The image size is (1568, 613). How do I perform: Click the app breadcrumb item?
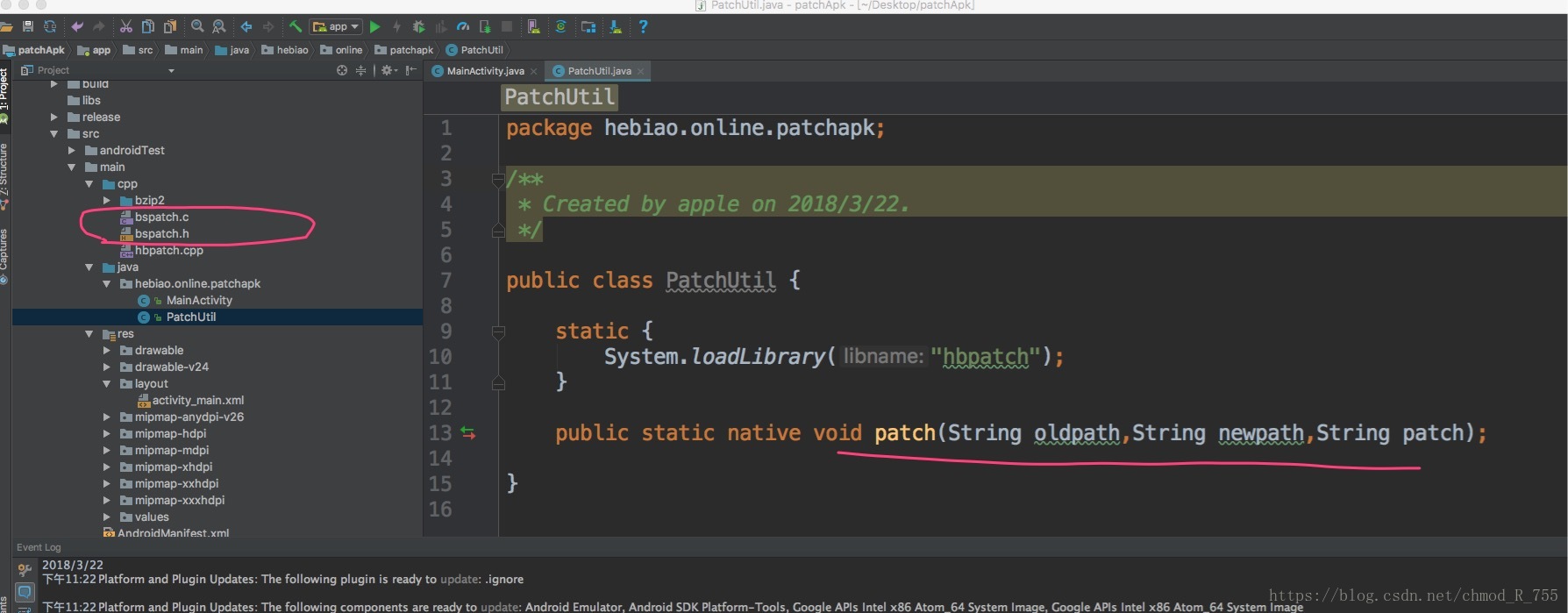94,50
